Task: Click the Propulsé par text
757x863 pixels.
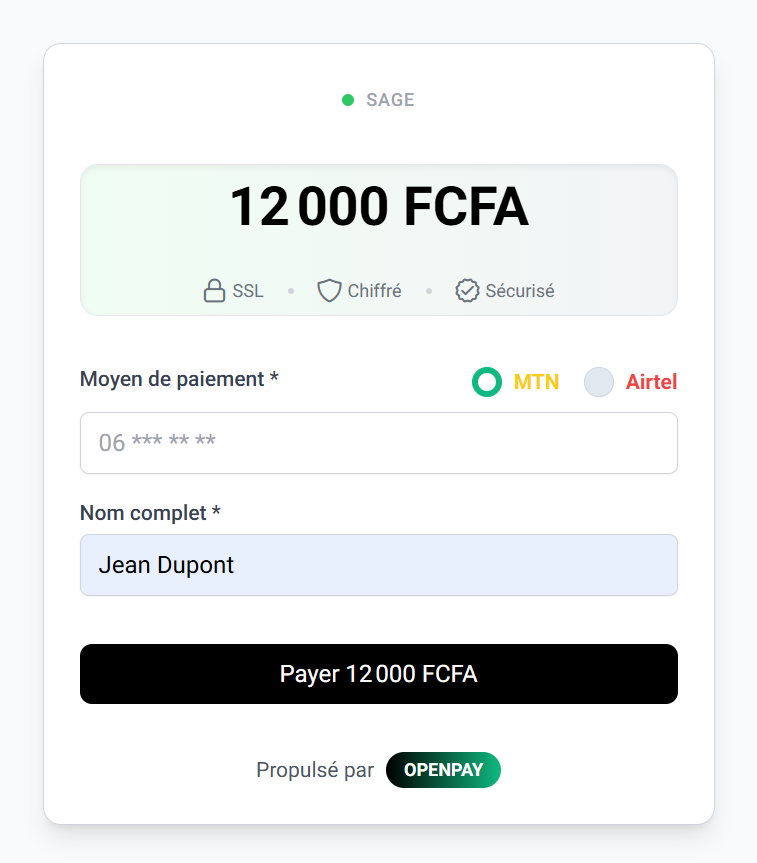Action: 315,770
